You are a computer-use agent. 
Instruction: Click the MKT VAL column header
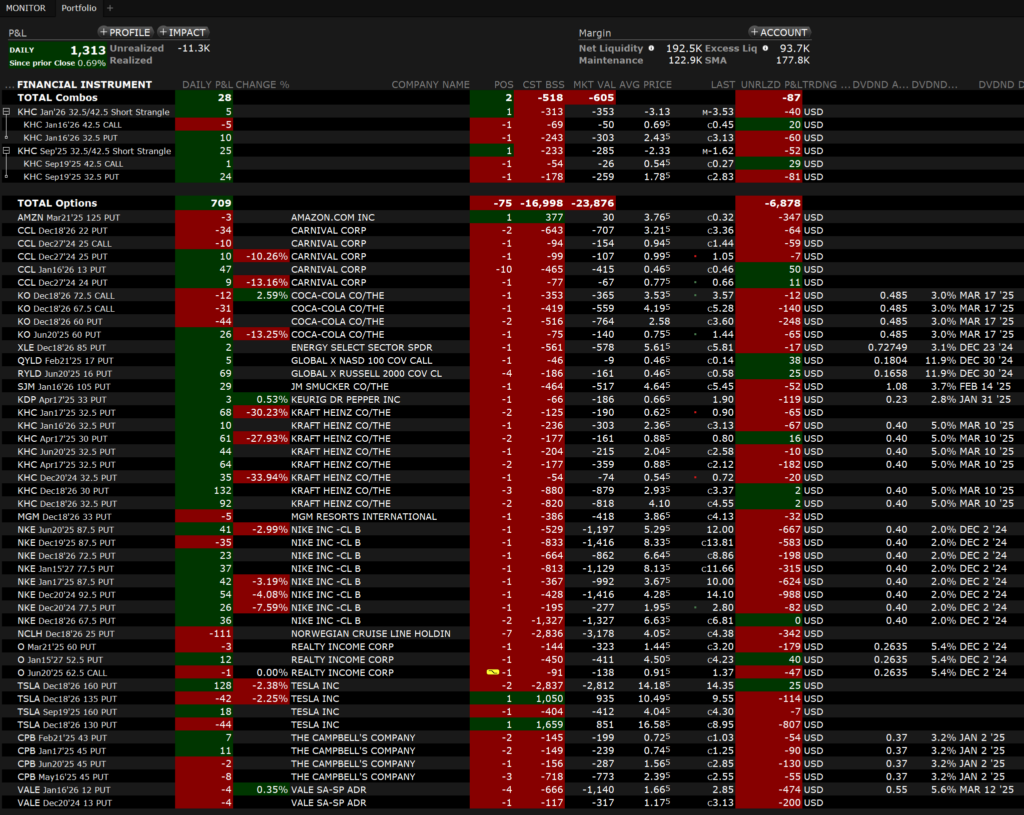coord(594,85)
